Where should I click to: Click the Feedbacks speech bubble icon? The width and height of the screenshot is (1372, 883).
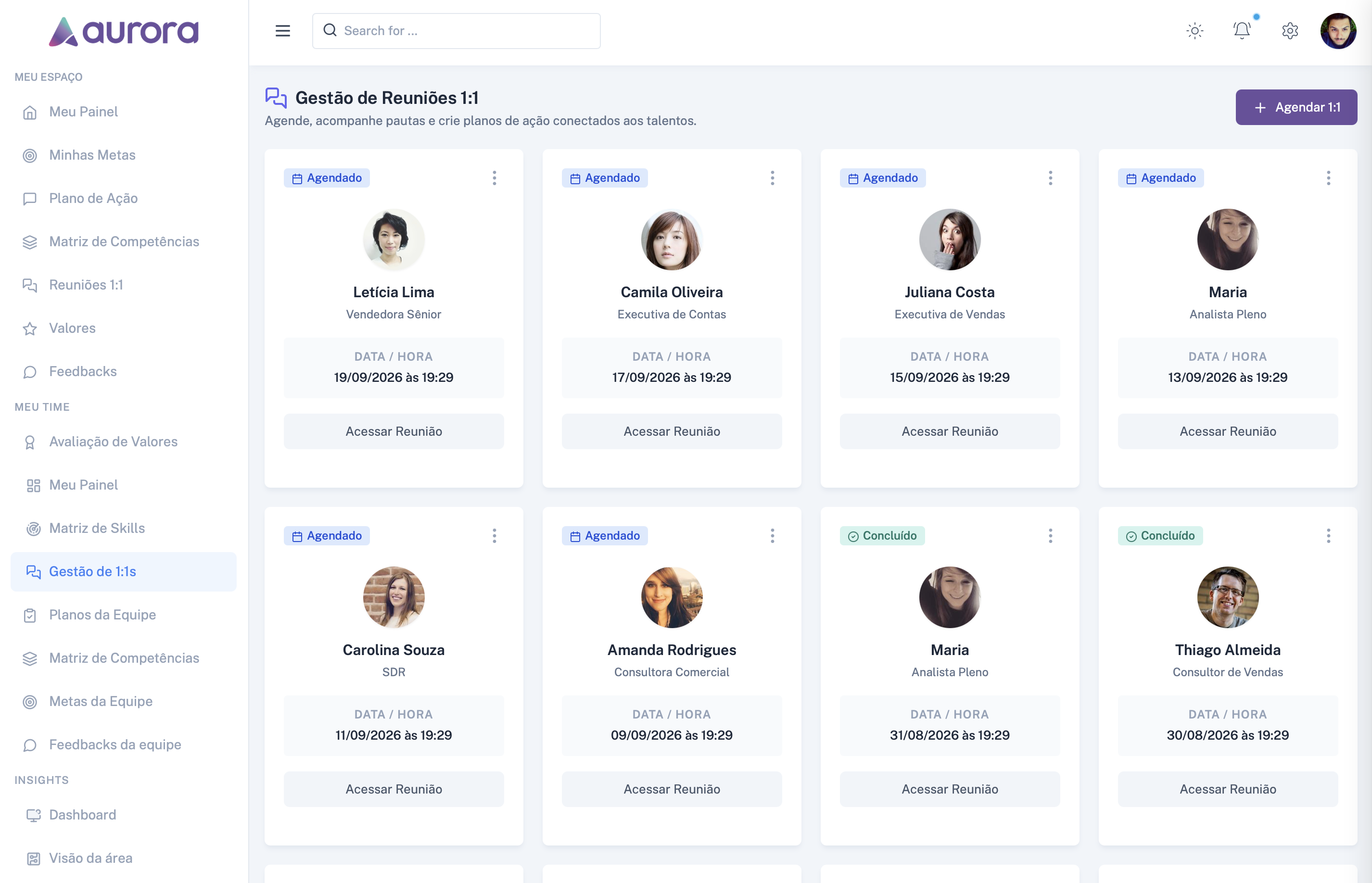[30, 372]
